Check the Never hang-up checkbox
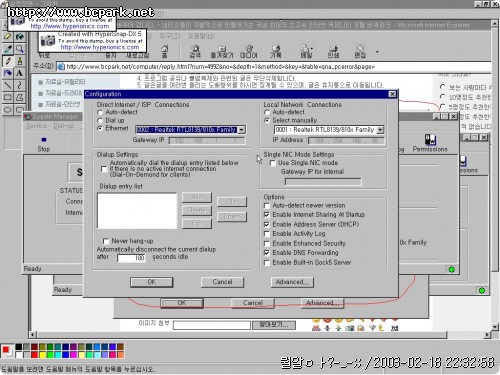 coord(106,241)
